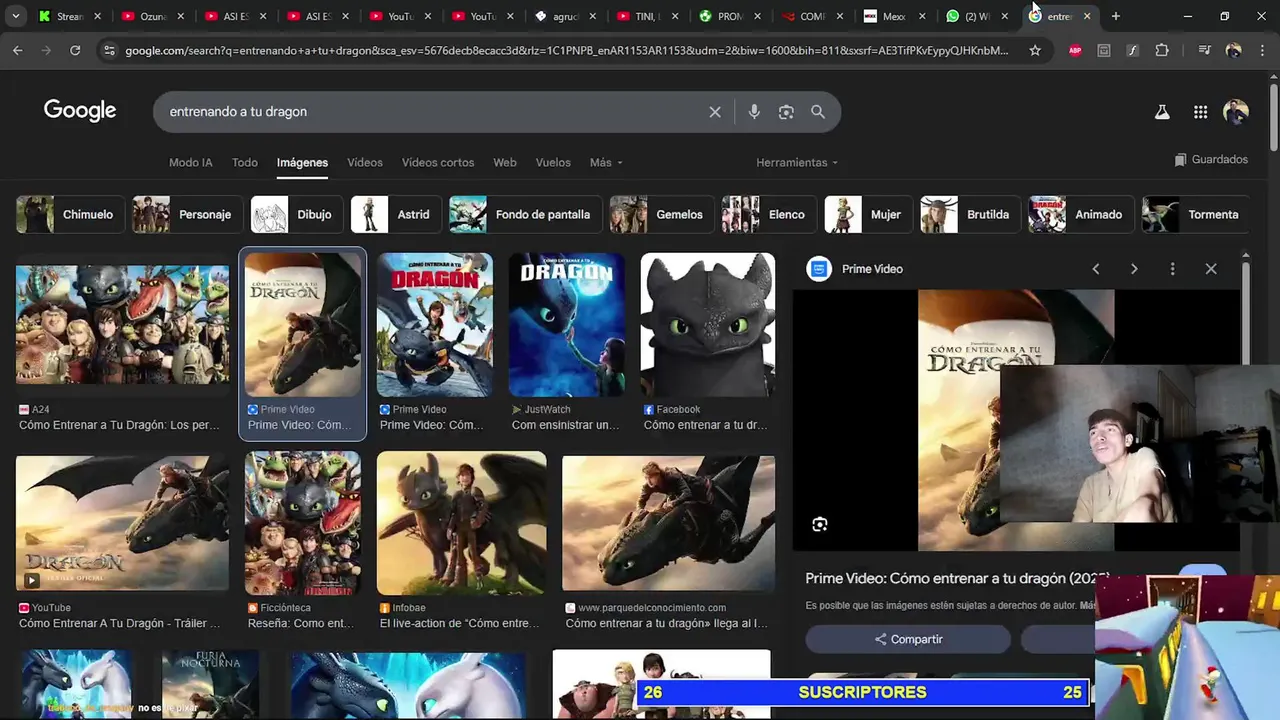Image resolution: width=1280 pixels, height=720 pixels.
Task: Filter by Fondo de pantalla chip
Action: 526,214
